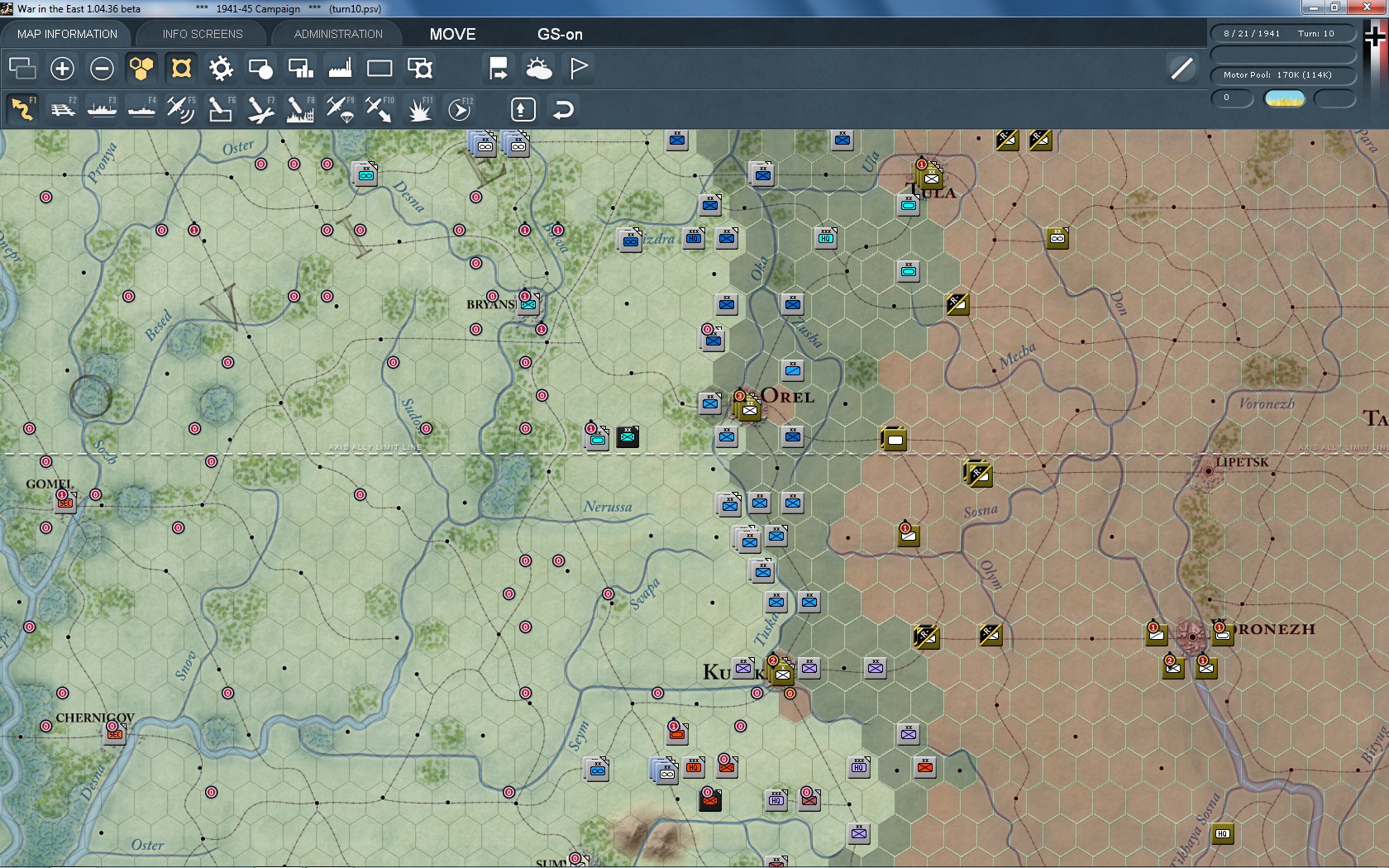Select the SEC counter at Gomel
1389x868 pixels.
coord(65,503)
